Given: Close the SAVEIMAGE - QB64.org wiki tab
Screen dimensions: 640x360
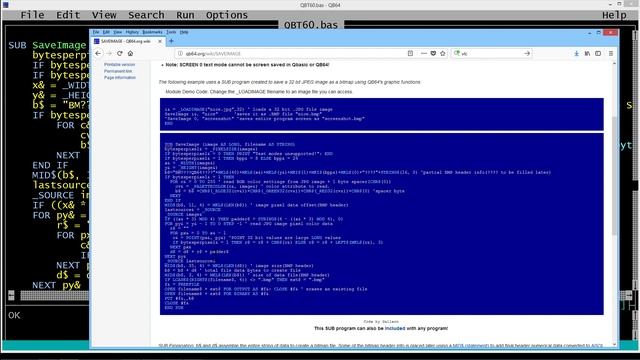Looking at the screenshot, I should point(160,41).
